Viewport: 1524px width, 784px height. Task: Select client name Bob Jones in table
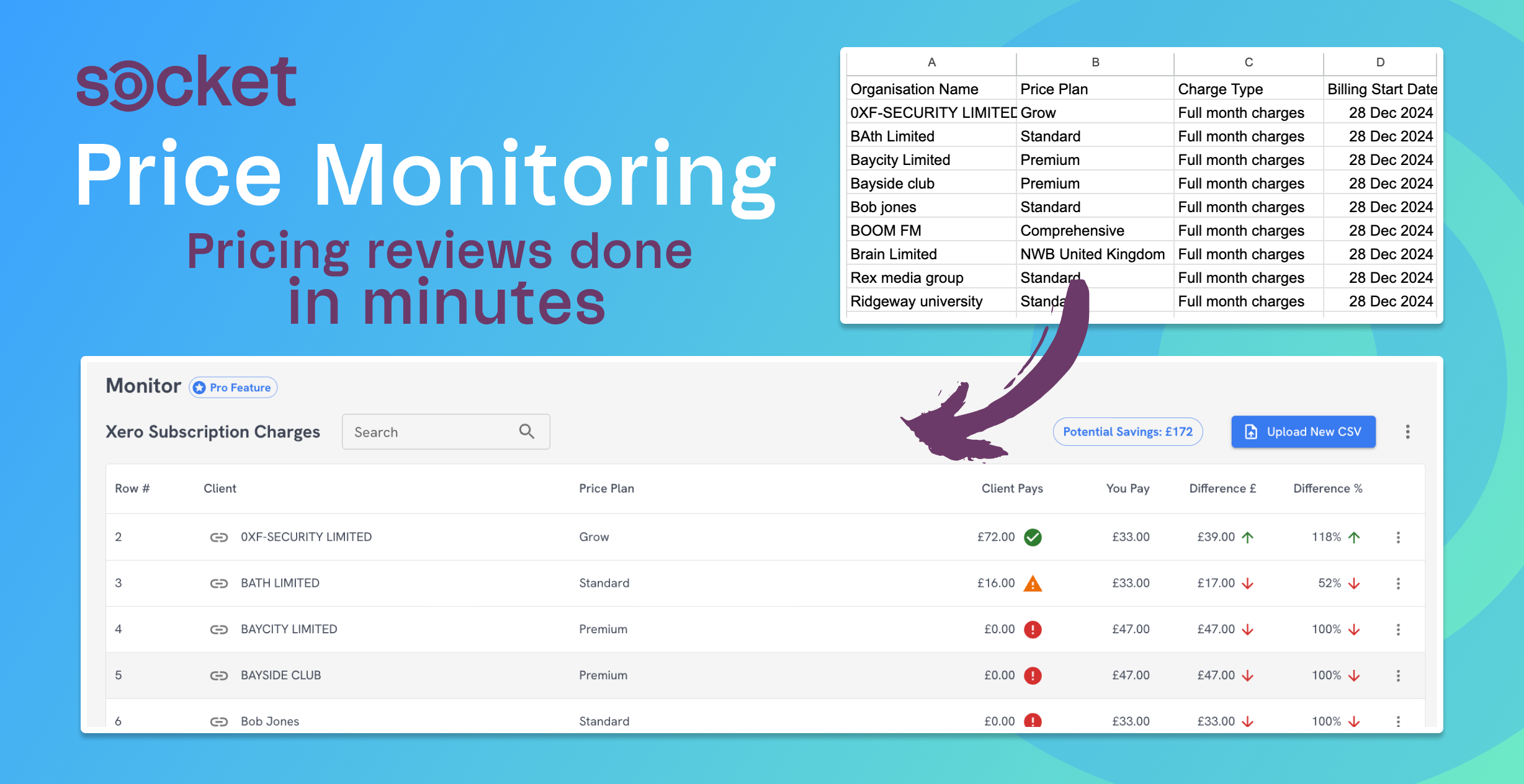tap(270, 721)
